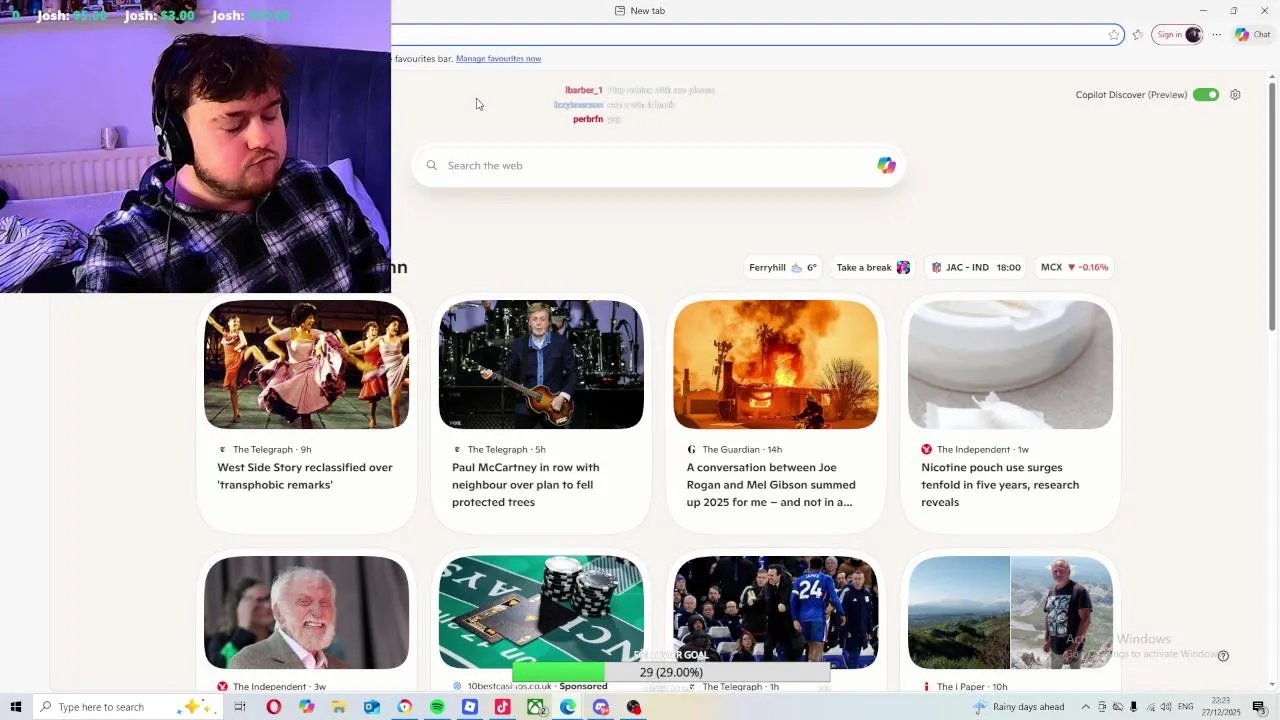Click the scrollbar up arrow

1272,79
